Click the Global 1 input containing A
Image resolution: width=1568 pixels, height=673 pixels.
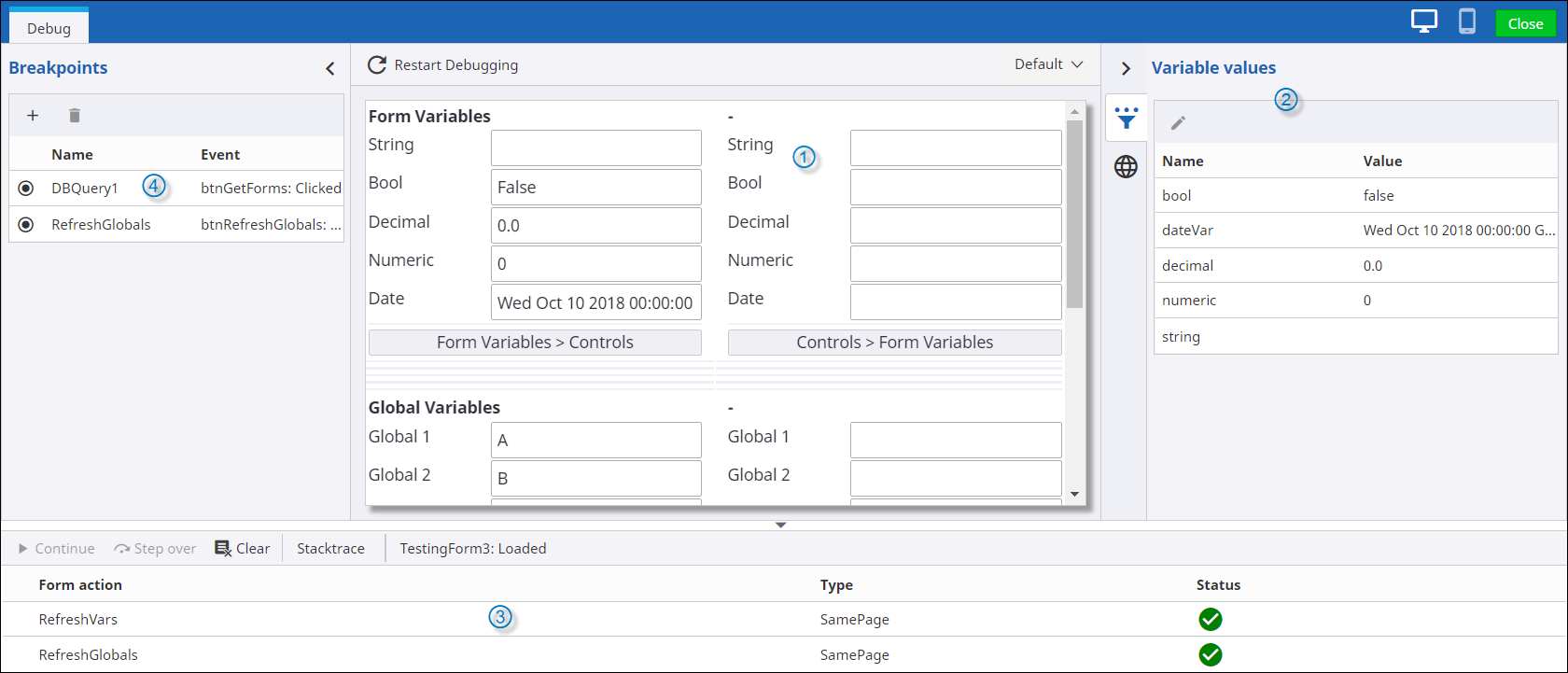pyautogui.click(x=595, y=441)
